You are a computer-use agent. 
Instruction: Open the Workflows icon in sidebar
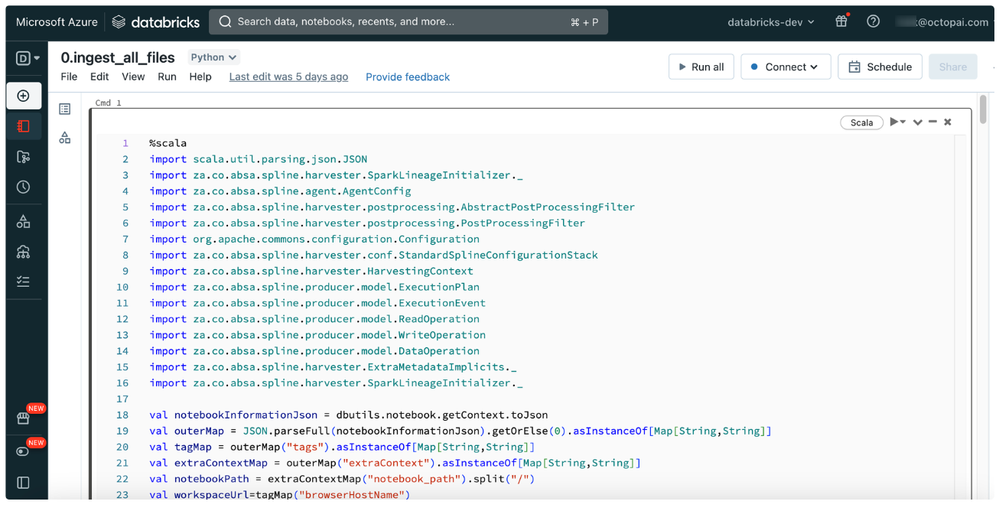(23, 283)
